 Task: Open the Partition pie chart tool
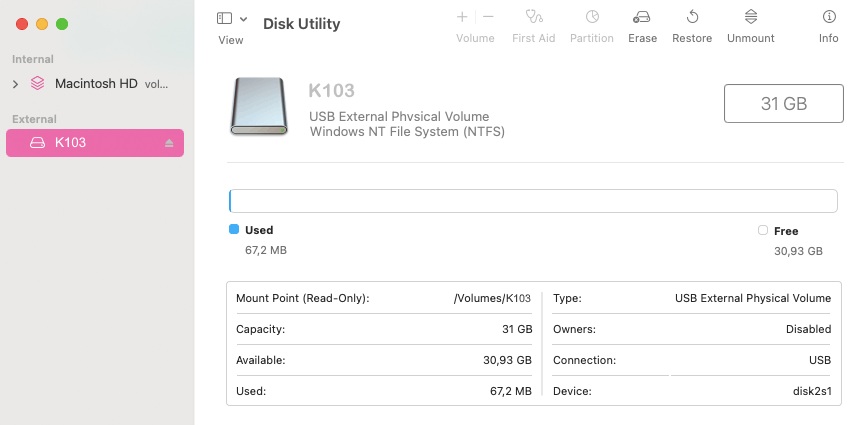tap(592, 17)
